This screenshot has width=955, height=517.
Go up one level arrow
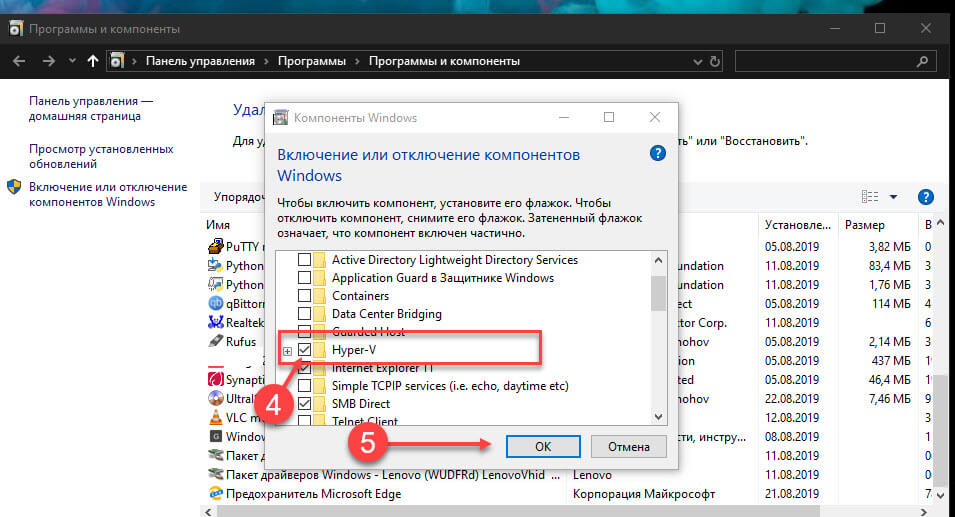93,61
